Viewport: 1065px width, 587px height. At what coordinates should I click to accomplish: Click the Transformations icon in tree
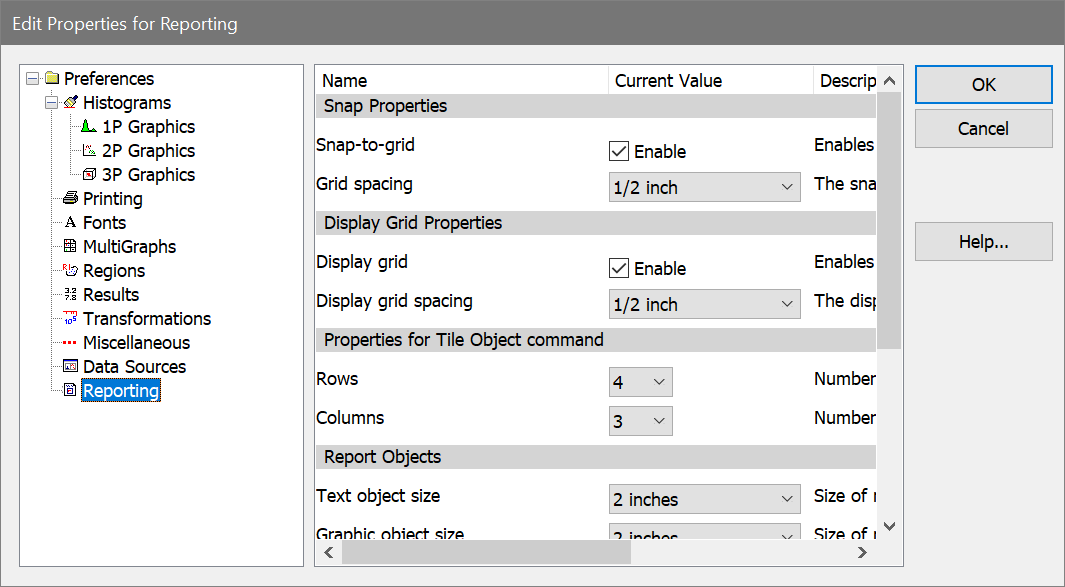point(70,319)
